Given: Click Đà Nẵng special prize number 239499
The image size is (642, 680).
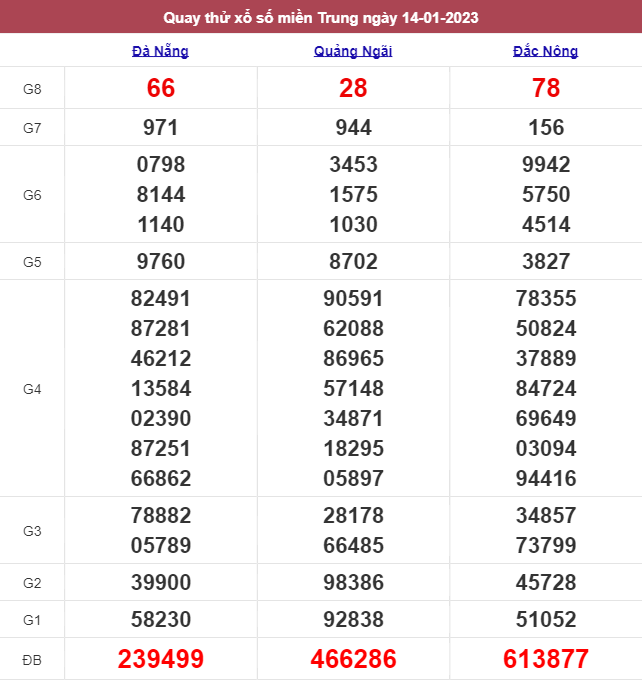Looking at the screenshot, I should tap(160, 659).
